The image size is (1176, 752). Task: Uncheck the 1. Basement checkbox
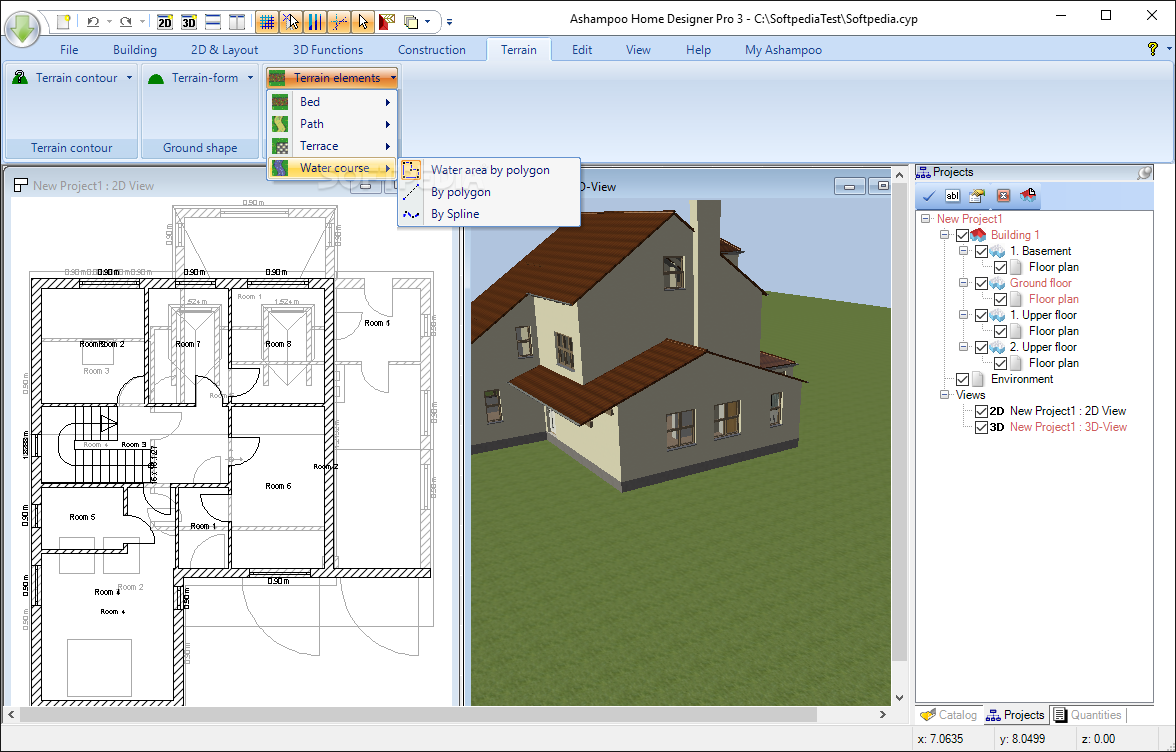point(981,251)
